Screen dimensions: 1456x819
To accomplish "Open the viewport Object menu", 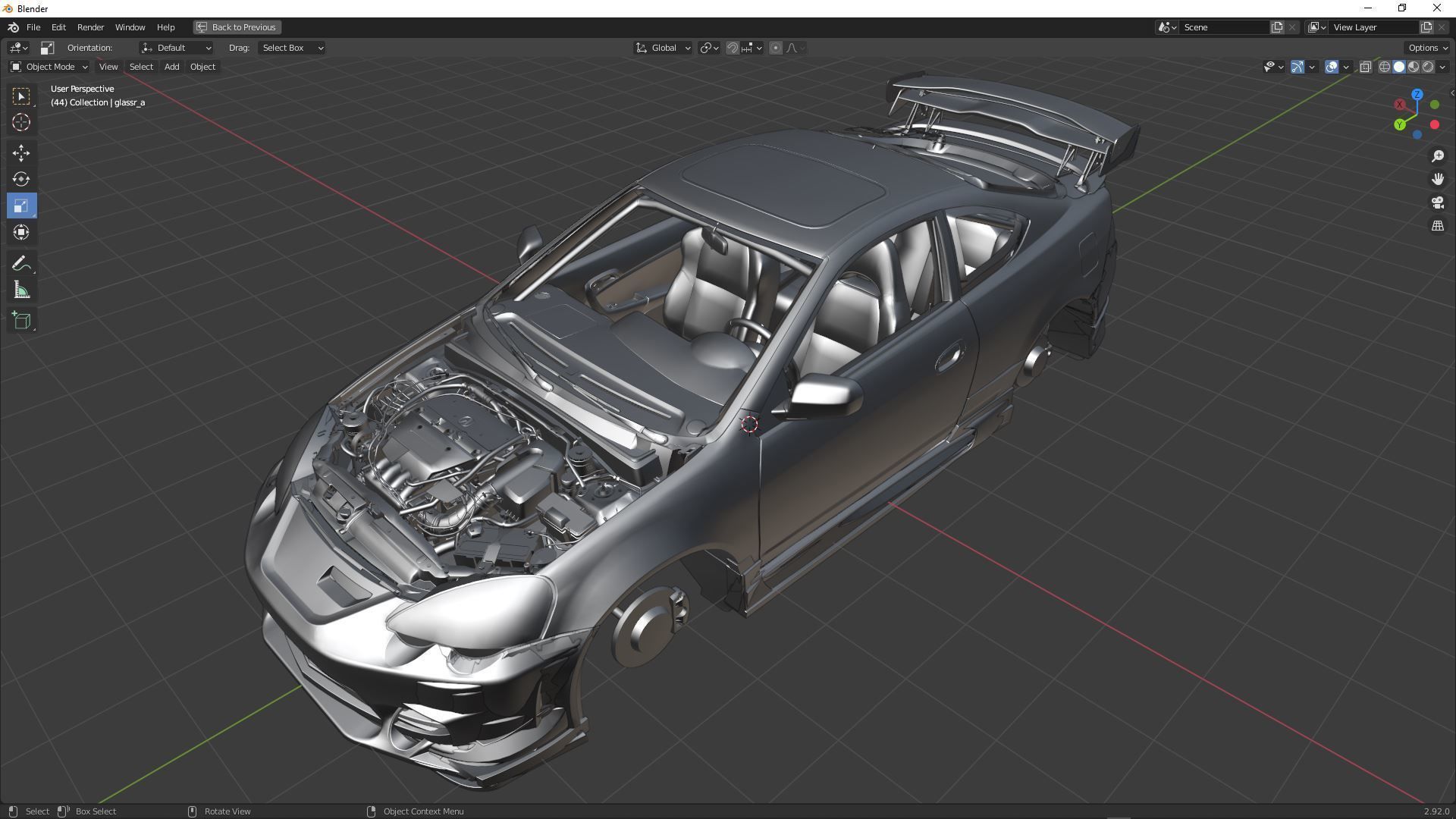I will 202,67.
